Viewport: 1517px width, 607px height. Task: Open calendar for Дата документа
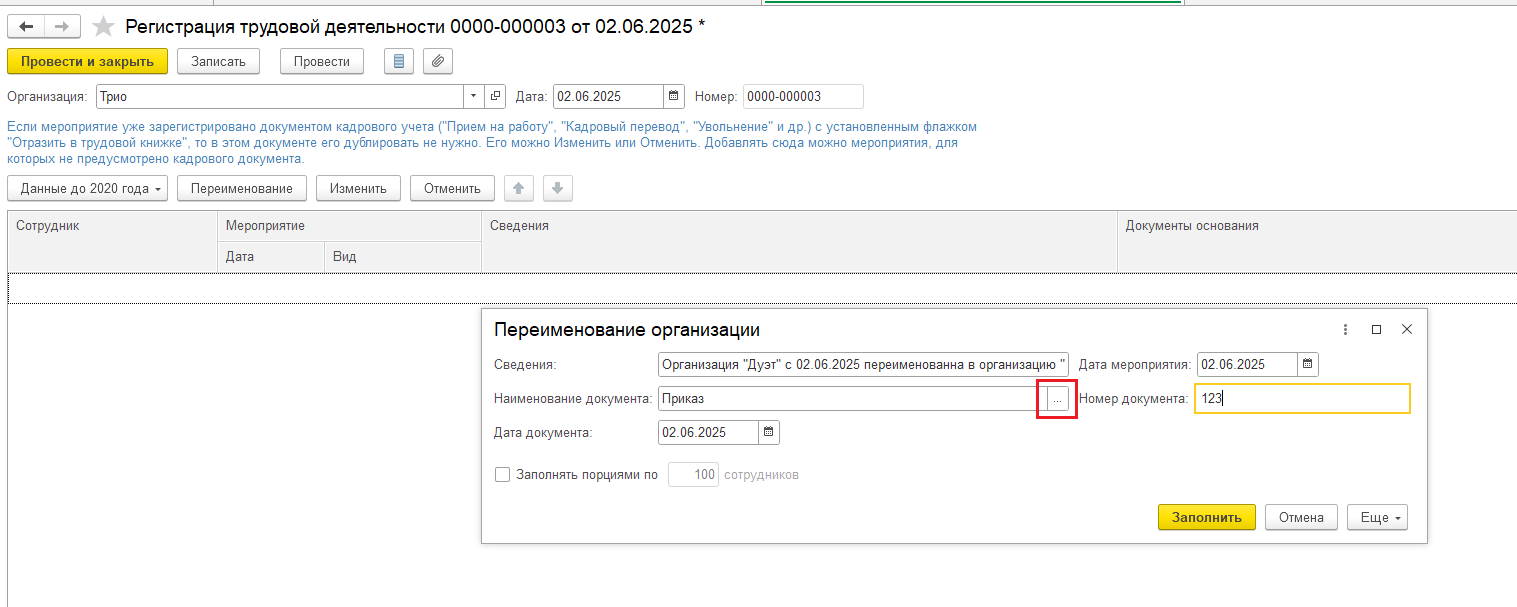coord(768,433)
